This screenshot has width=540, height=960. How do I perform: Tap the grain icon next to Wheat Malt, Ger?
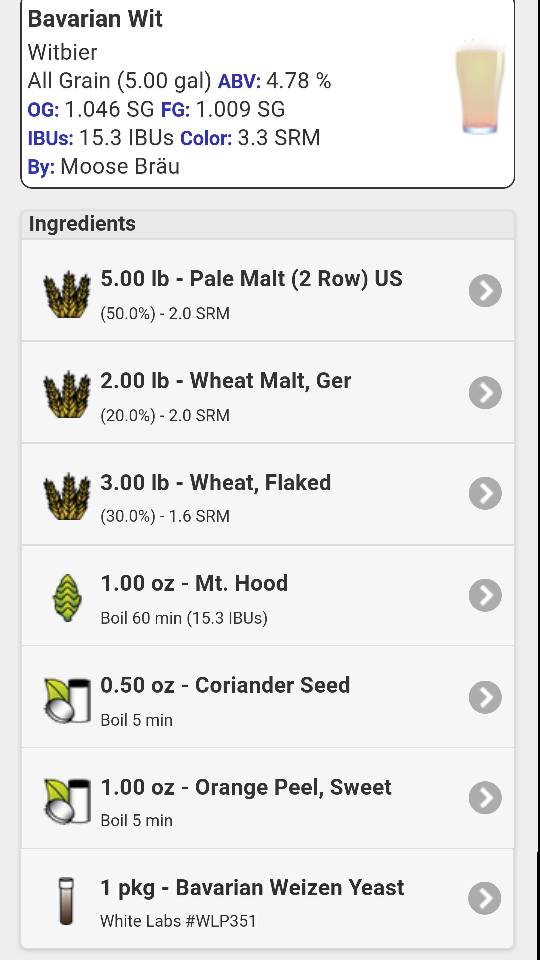coord(67,394)
